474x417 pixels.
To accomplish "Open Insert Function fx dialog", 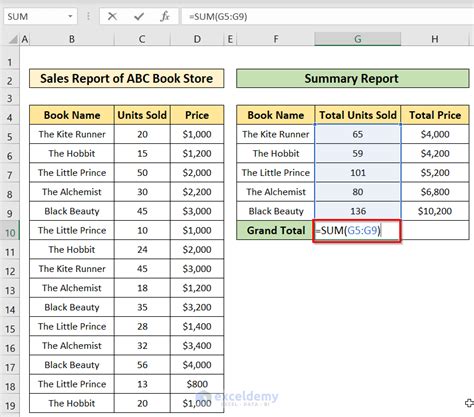I will point(165,16).
